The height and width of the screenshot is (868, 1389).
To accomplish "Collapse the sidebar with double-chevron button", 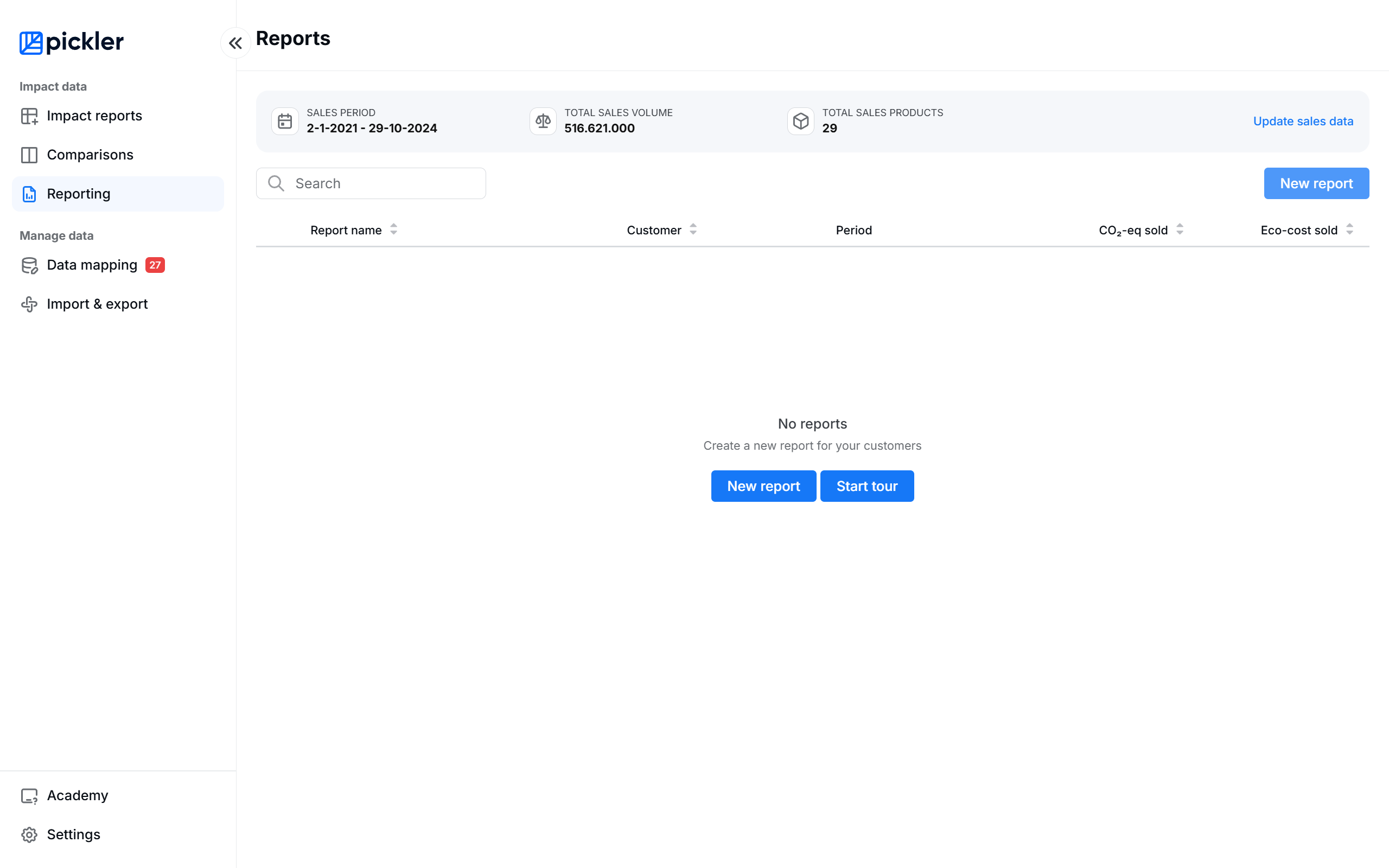I will (x=235, y=43).
